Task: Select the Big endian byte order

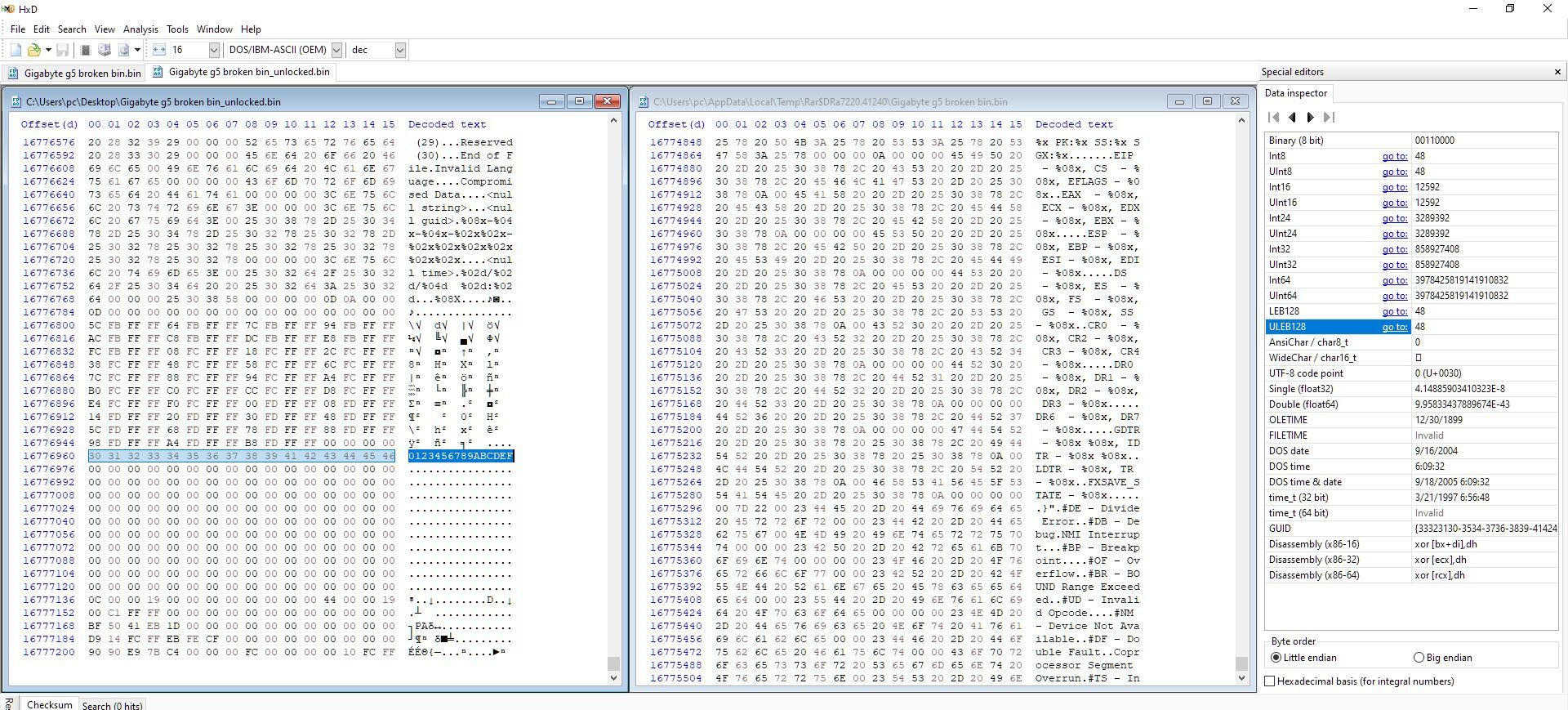Action: [1419, 658]
